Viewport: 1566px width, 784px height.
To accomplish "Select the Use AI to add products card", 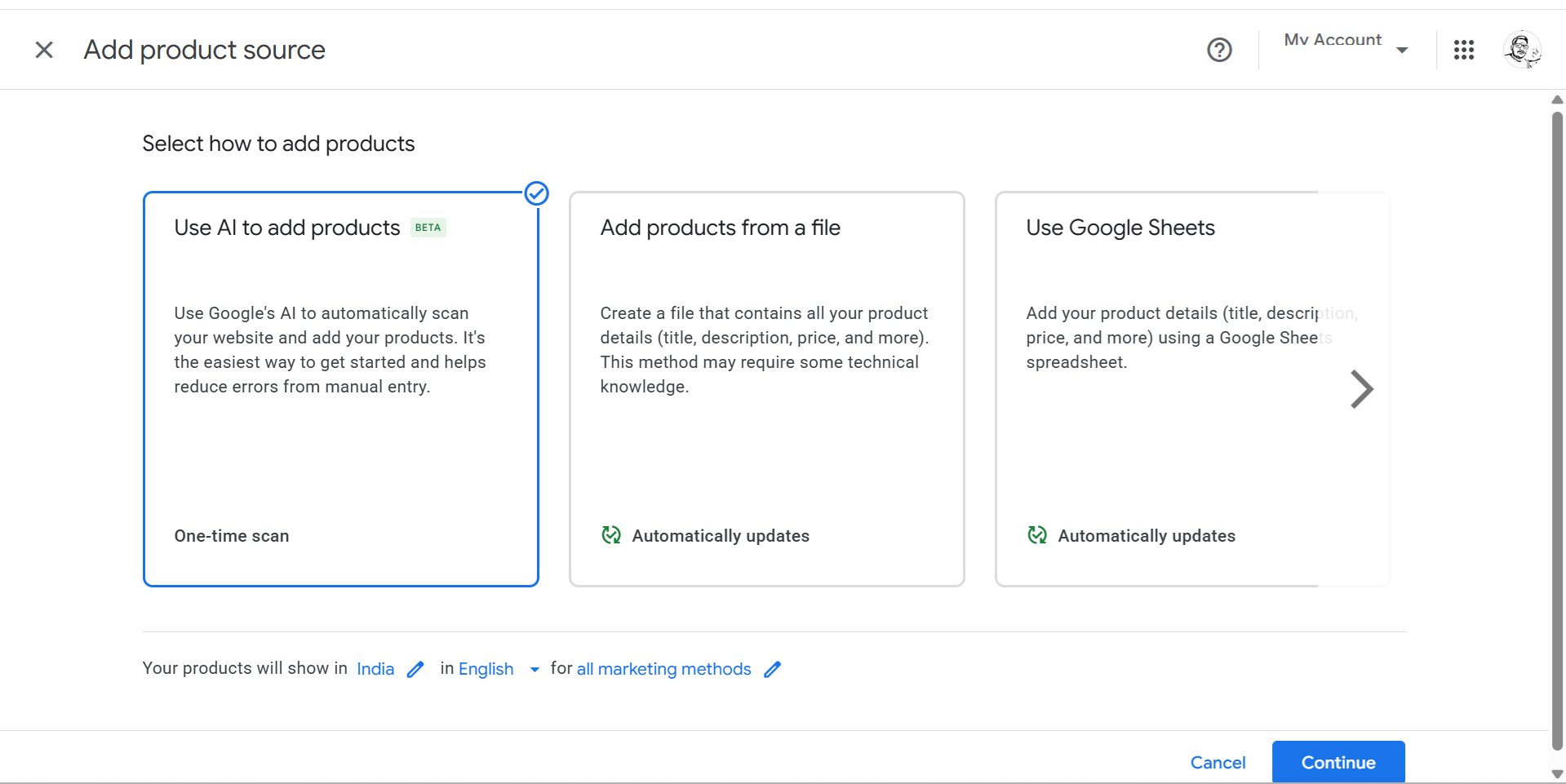I will [341, 389].
